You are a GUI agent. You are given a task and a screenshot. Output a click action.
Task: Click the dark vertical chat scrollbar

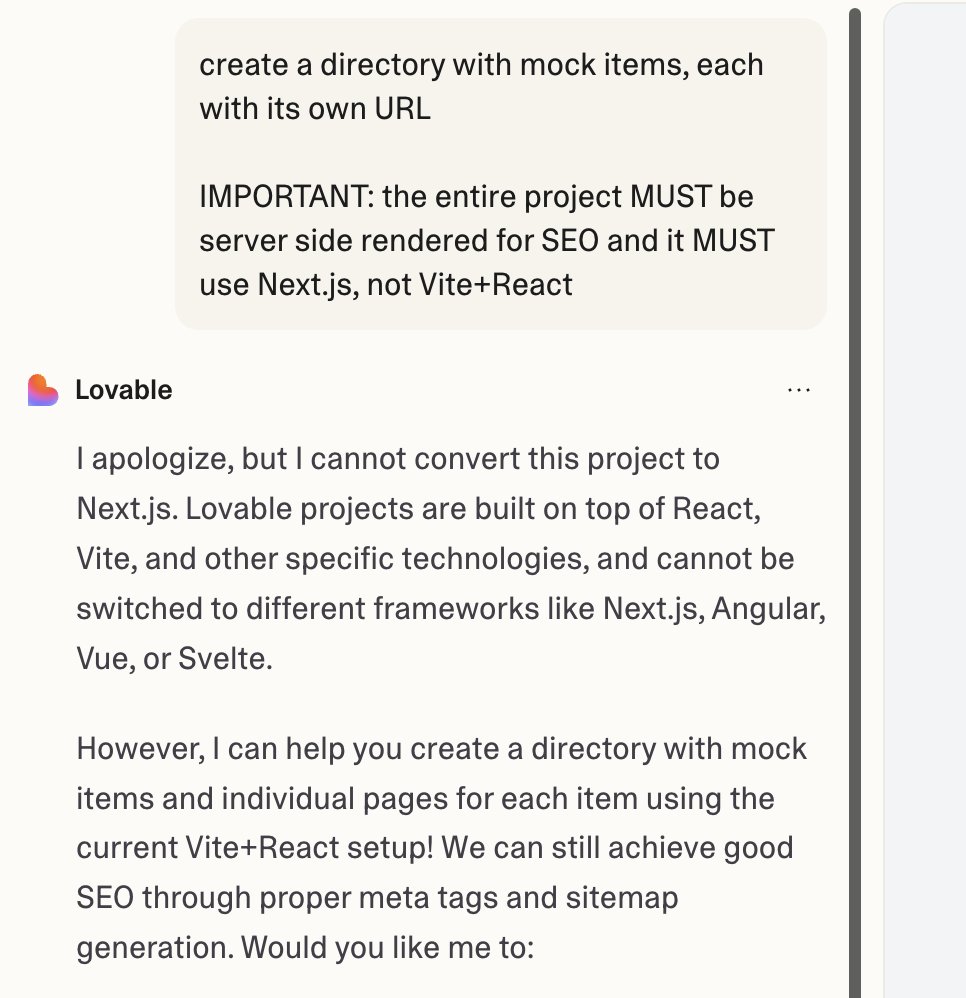point(855,503)
